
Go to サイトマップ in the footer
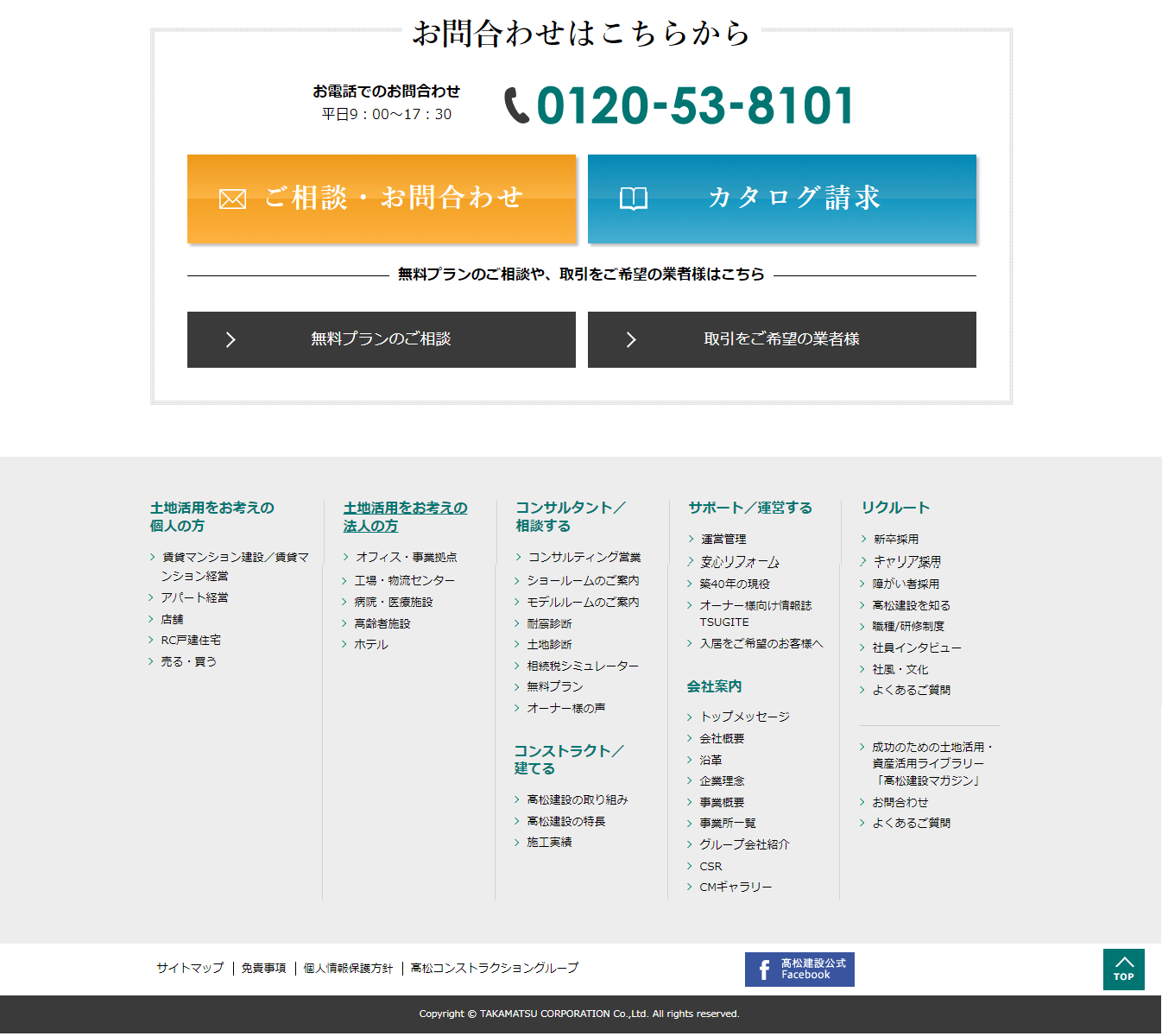tap(190, 969)
